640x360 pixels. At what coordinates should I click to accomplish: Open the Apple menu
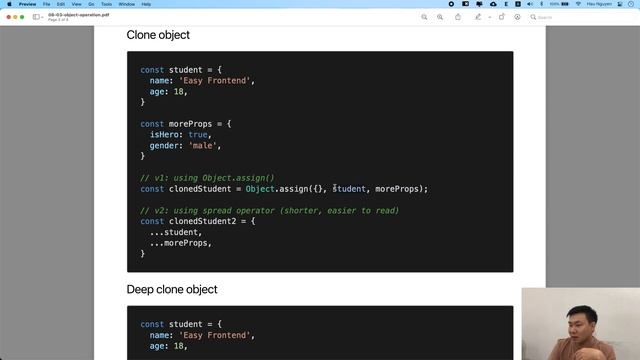tap(9, 4)
